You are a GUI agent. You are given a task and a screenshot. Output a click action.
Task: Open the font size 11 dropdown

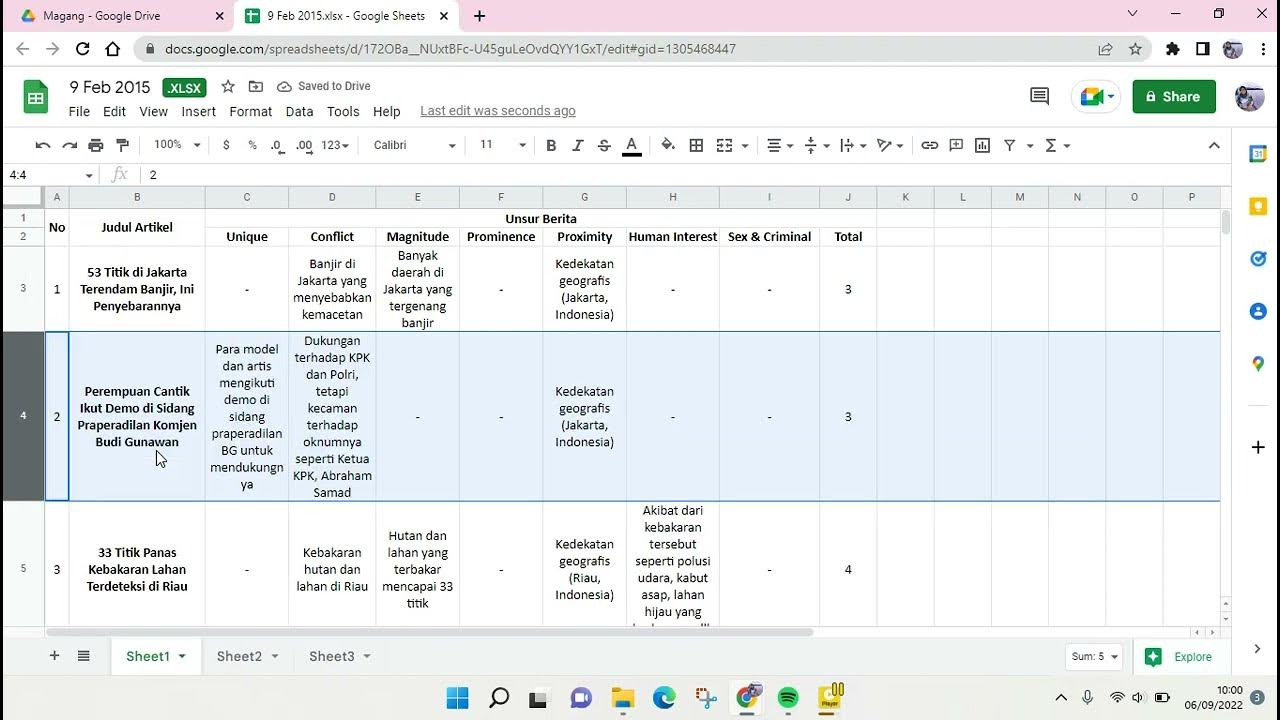502,145
